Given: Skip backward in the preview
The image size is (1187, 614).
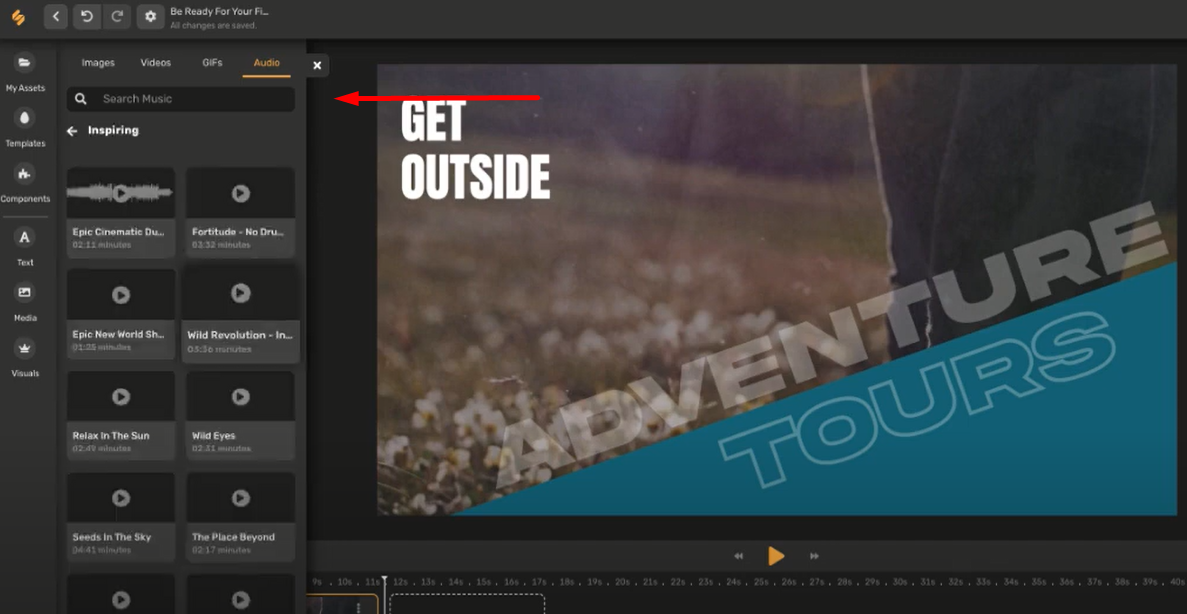Looking at the screenshot, I should (x=739, y=556).
